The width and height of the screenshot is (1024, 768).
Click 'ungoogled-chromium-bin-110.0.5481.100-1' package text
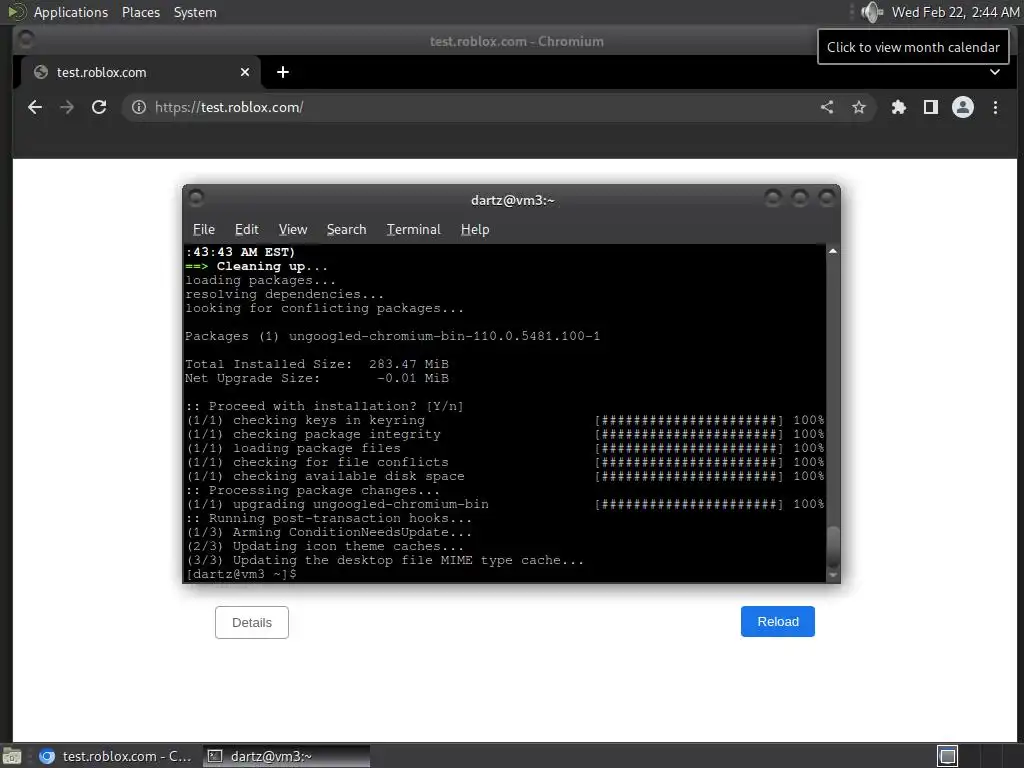click(444, 336)
